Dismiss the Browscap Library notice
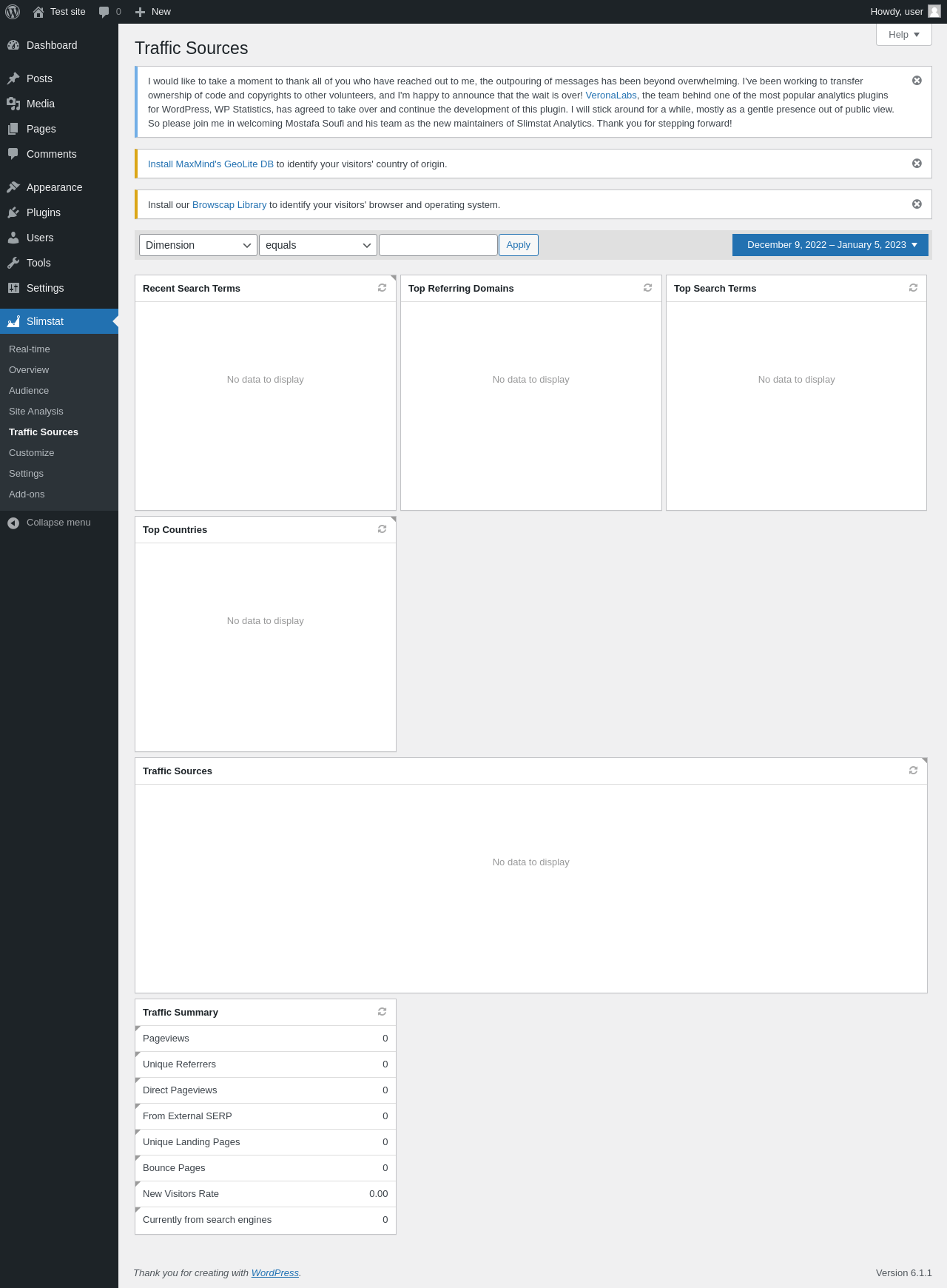Screen dimensions: 947x1288 click(917, 204)
